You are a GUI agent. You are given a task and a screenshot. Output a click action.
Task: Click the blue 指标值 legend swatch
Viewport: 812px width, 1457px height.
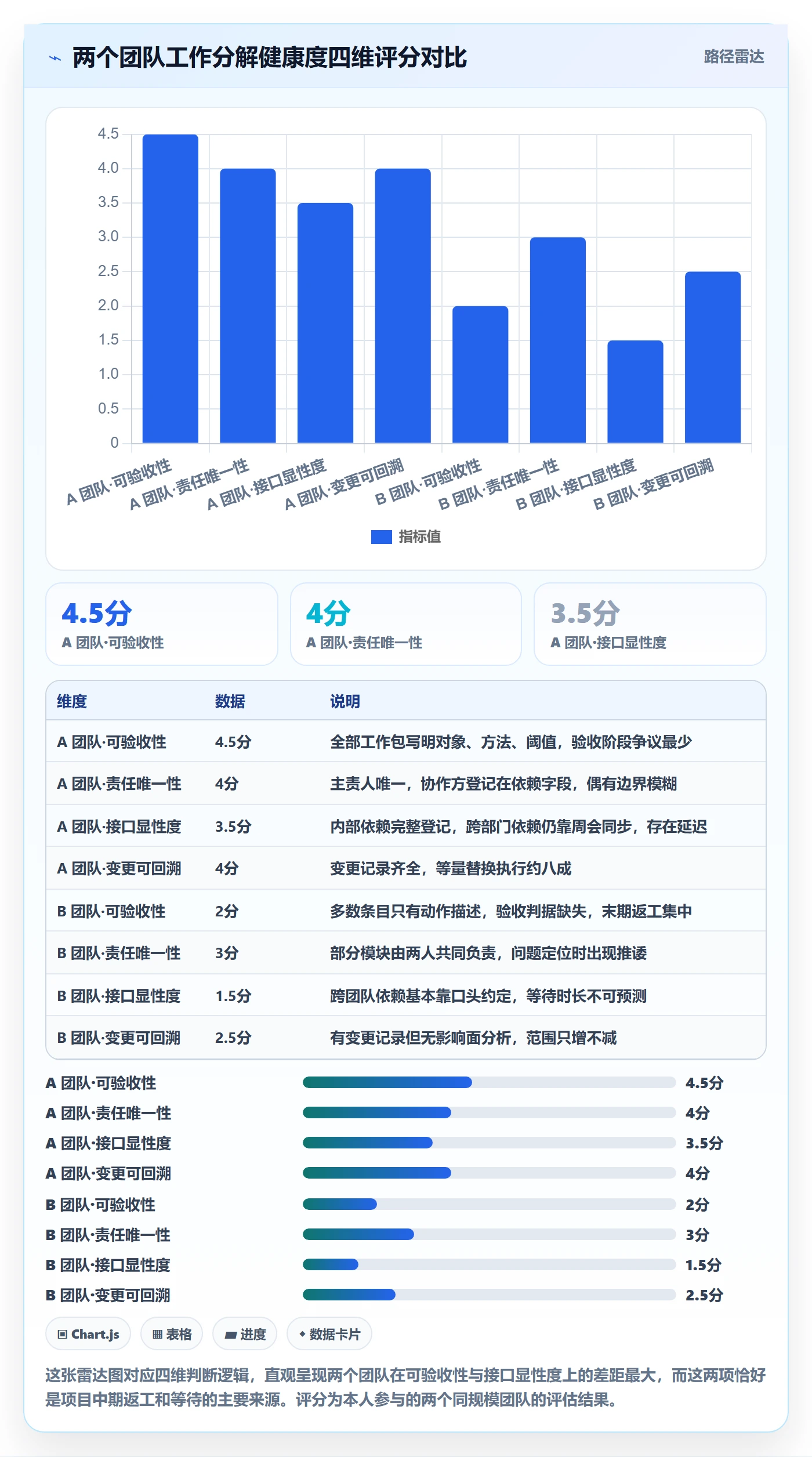381,537
